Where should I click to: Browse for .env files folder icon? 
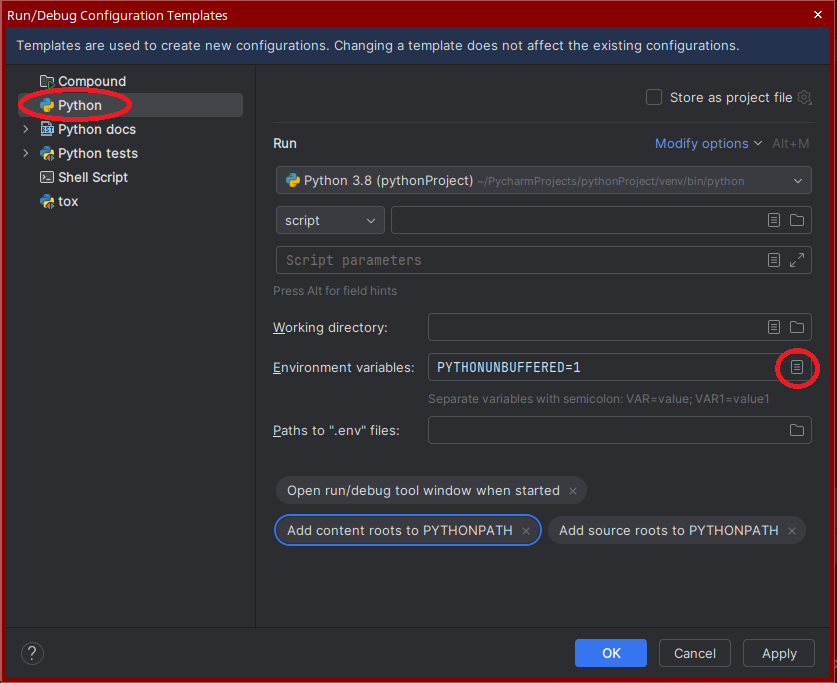[x=797, y=430]
